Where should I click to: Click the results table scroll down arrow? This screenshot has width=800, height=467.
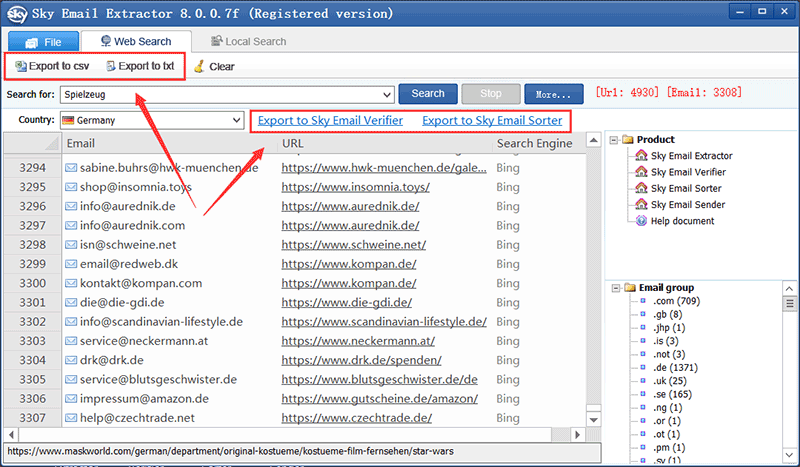593,420
